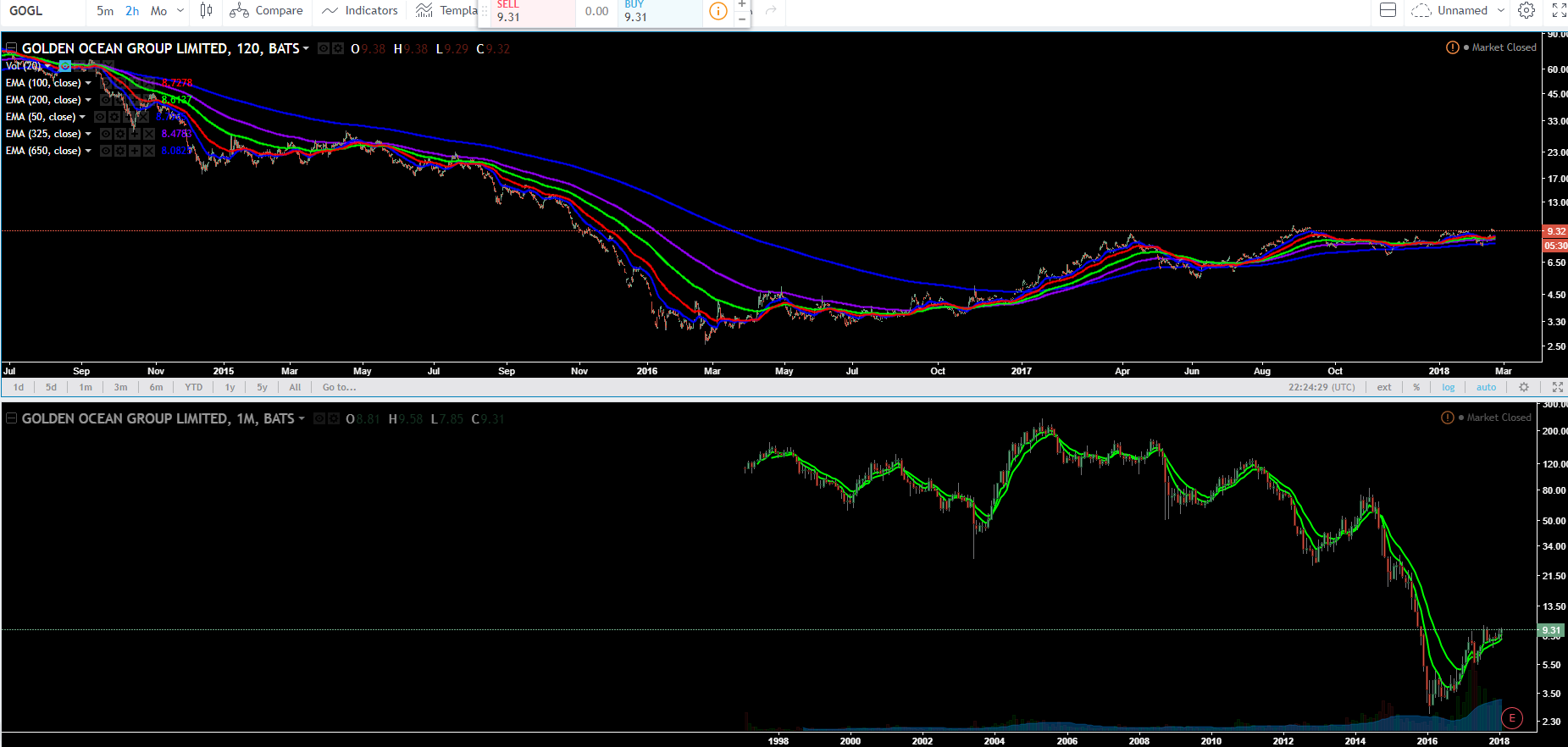Hide the EMA (100, close) indicator
The width and height of the screenshot is (1568, 747).
point(106,83)
